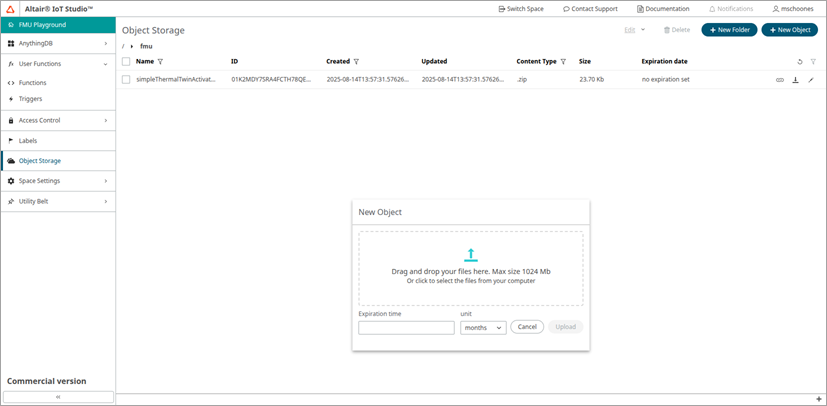The image size is (827, 406).
Task: Click the Expiration time input field
Action: click(406, 327)
